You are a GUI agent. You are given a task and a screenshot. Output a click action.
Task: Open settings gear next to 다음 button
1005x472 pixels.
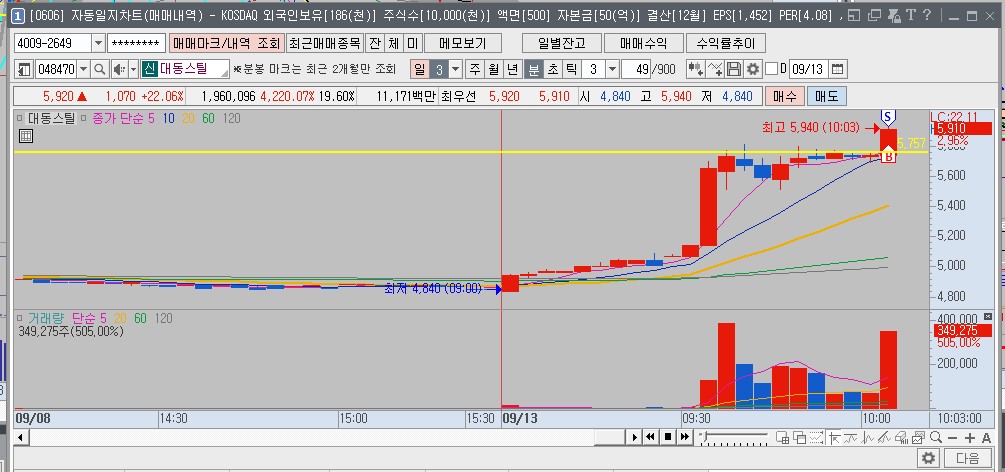click(x=929, y=458)
